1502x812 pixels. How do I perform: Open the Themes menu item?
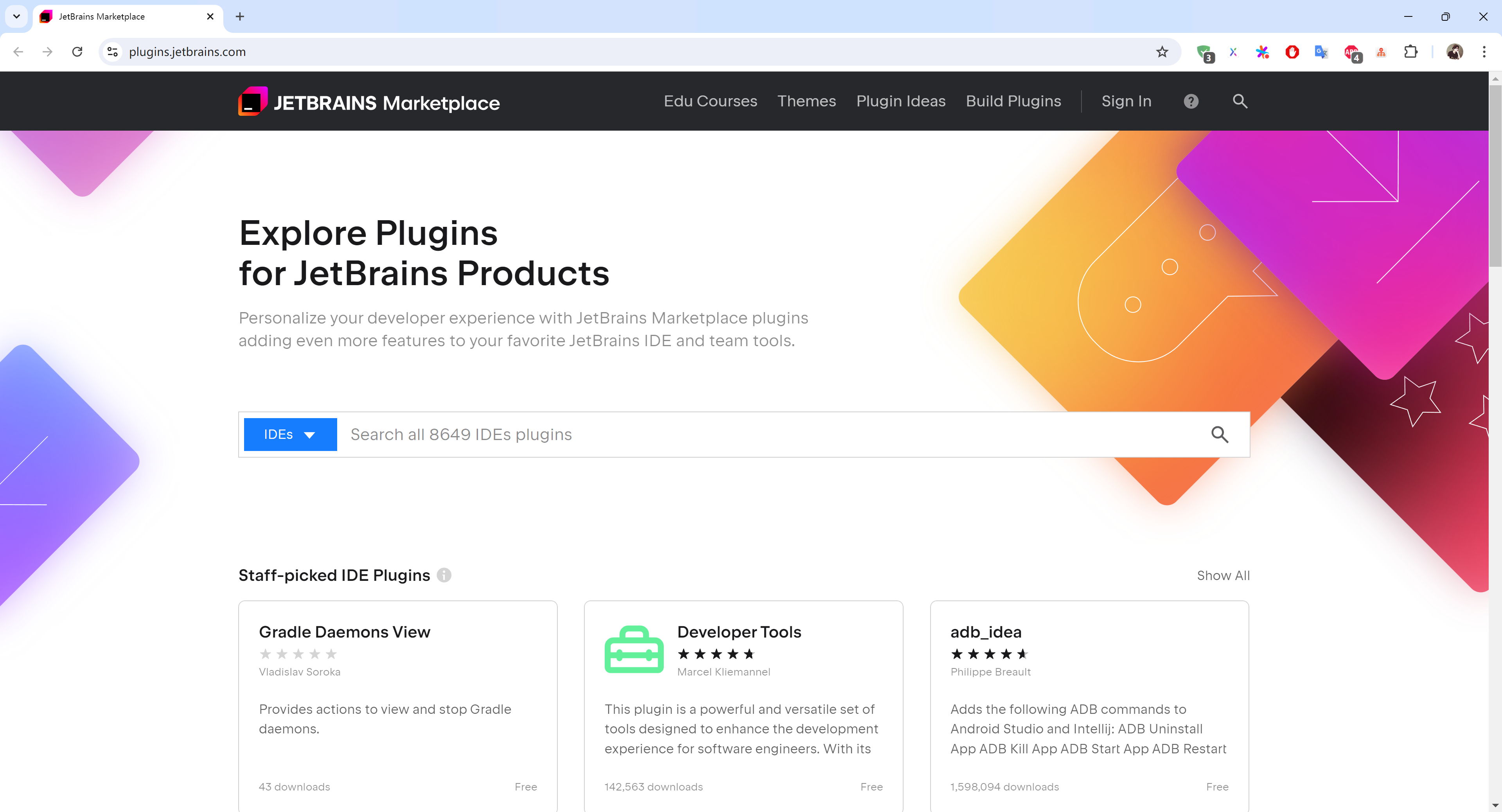click(806, 101)
